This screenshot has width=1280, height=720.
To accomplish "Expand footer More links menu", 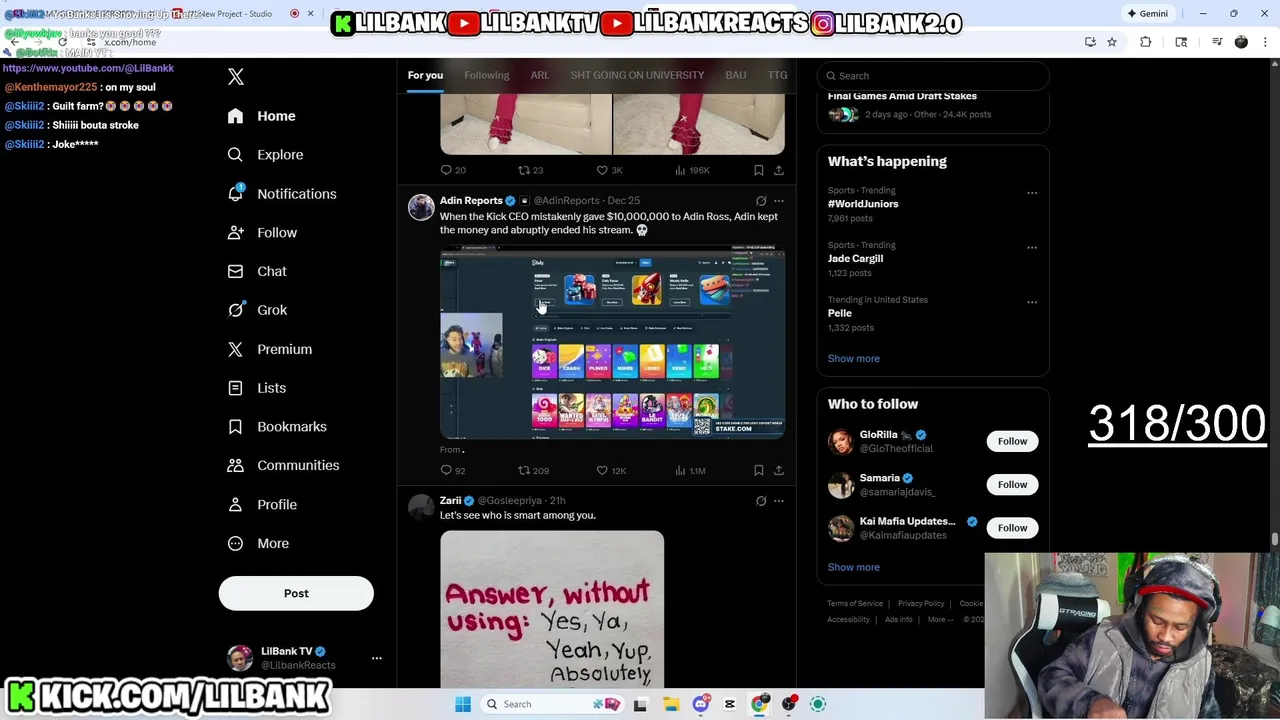I will tap(940, 619).
